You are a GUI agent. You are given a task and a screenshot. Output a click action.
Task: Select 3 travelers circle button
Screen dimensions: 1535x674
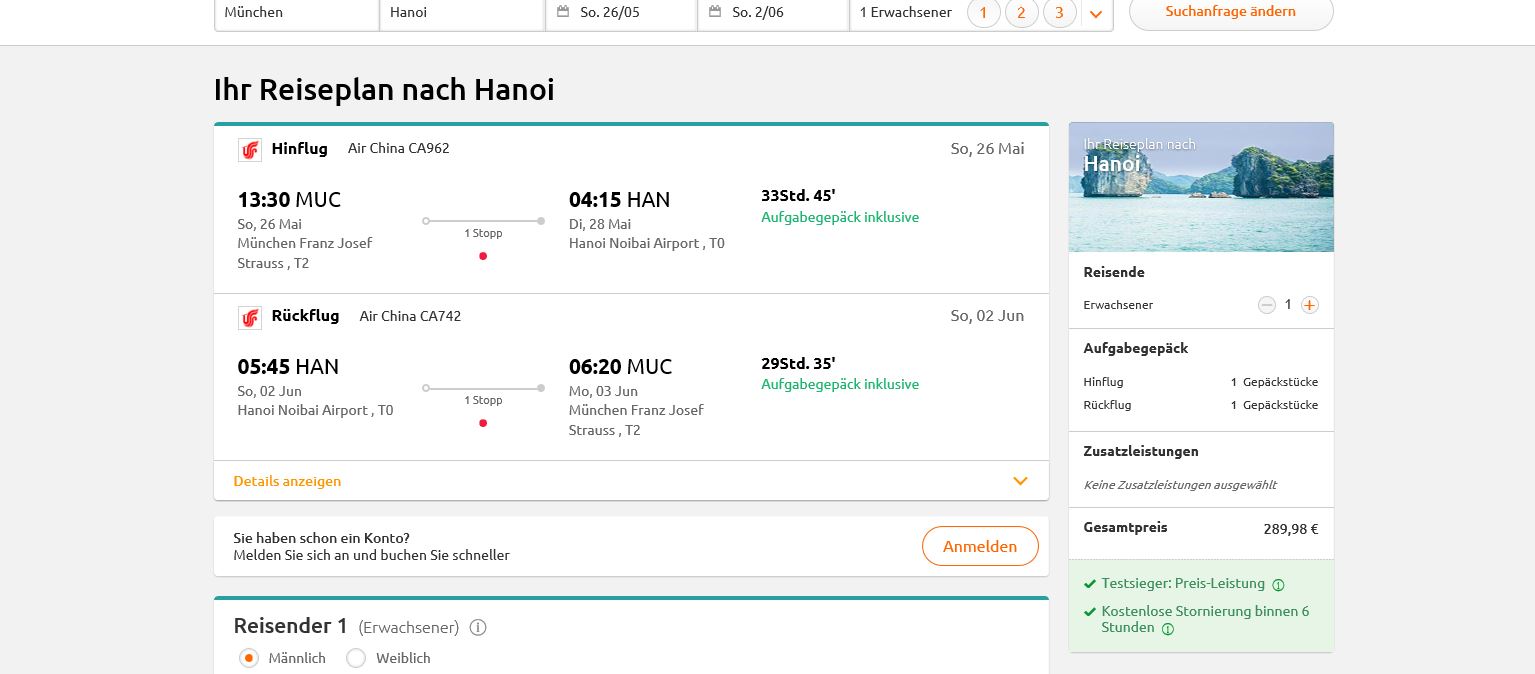click(x=1060, y=13)
